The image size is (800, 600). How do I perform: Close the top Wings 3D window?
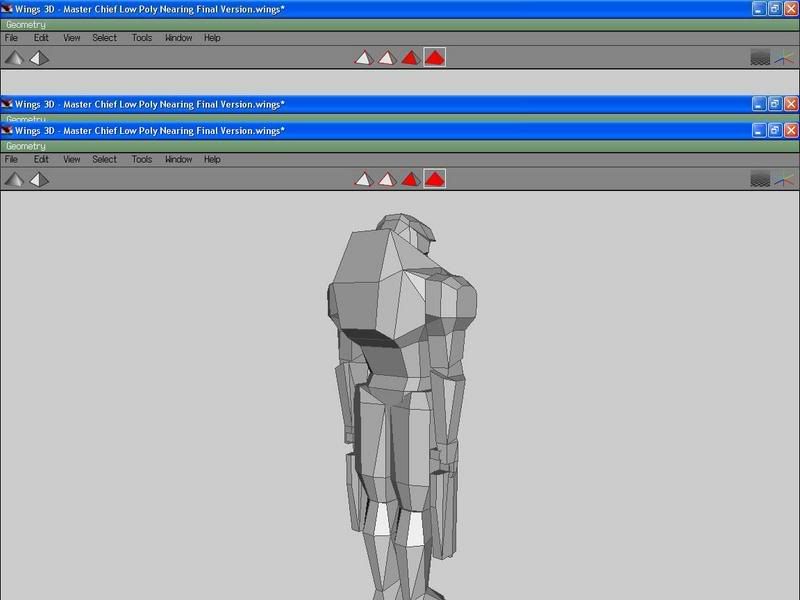click(x=791, y=9)
